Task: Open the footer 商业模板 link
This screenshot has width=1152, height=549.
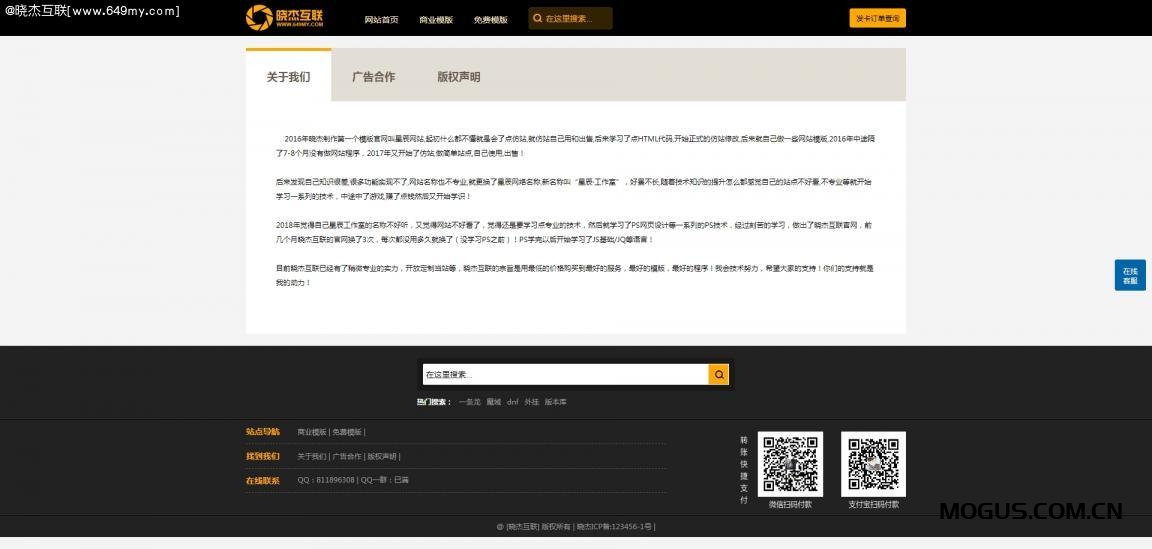Action: [x=312, y=432]
